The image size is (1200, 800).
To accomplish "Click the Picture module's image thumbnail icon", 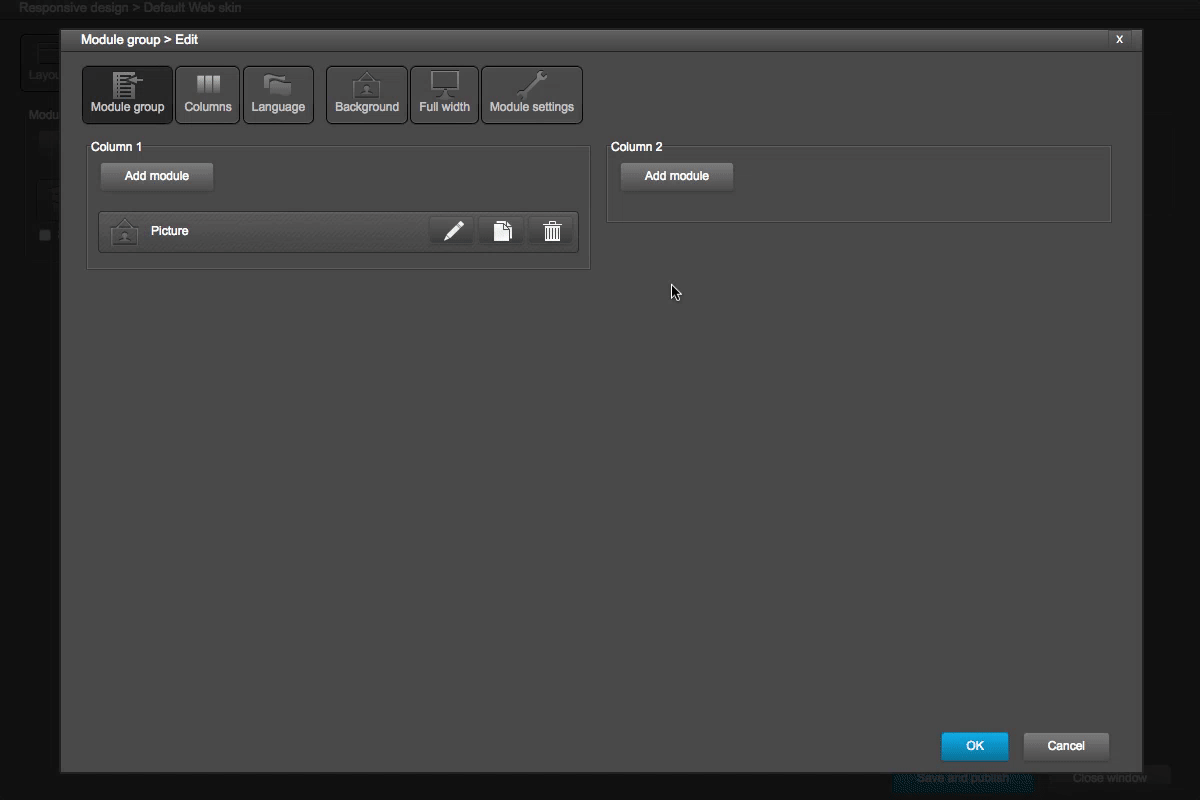I will point(124,231).
